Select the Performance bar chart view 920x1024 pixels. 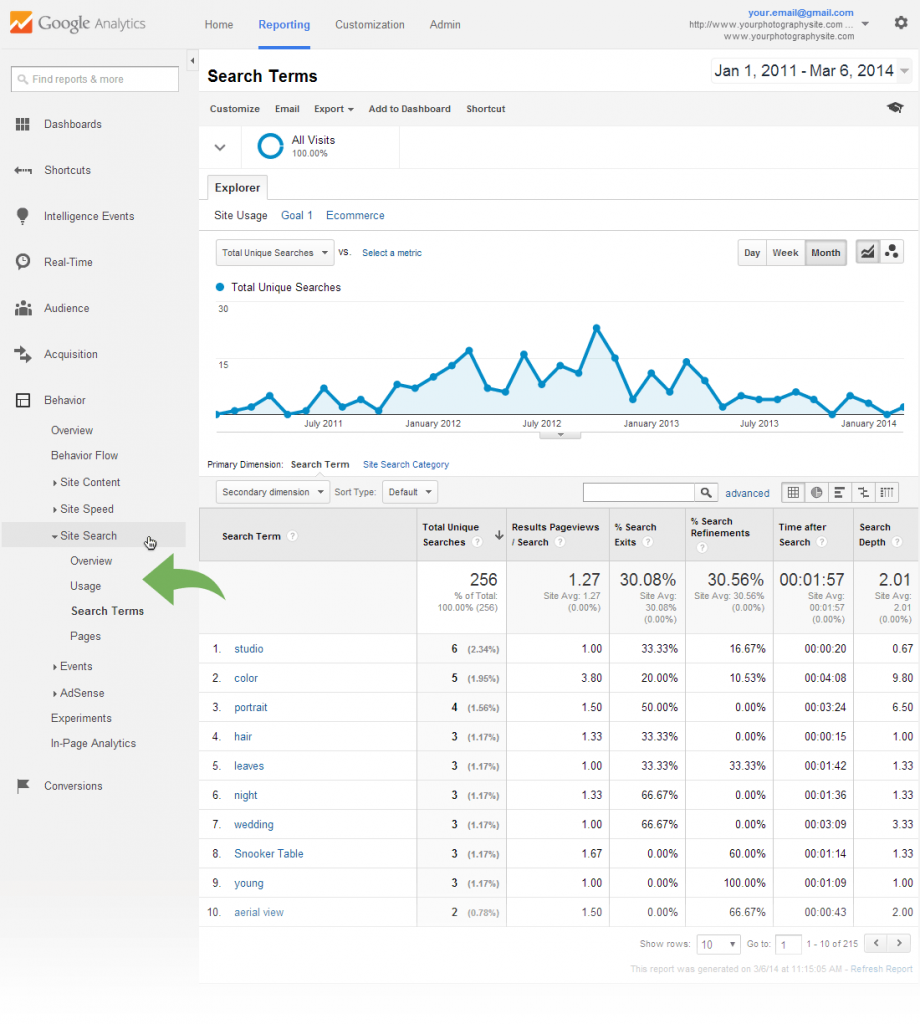tap(839, 492)
